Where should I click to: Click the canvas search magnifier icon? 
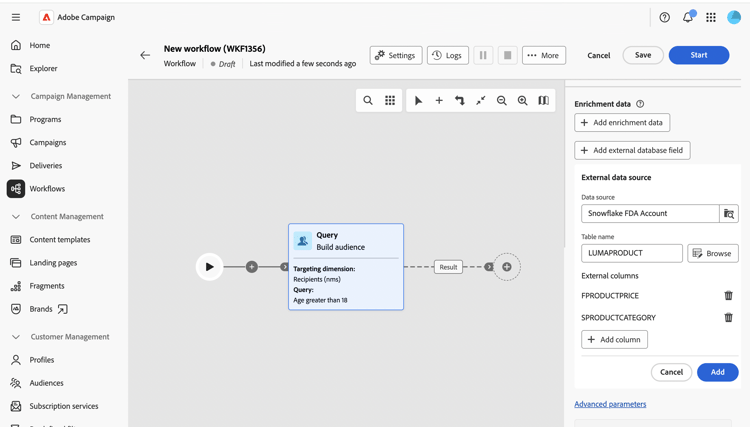click(368, 100)
